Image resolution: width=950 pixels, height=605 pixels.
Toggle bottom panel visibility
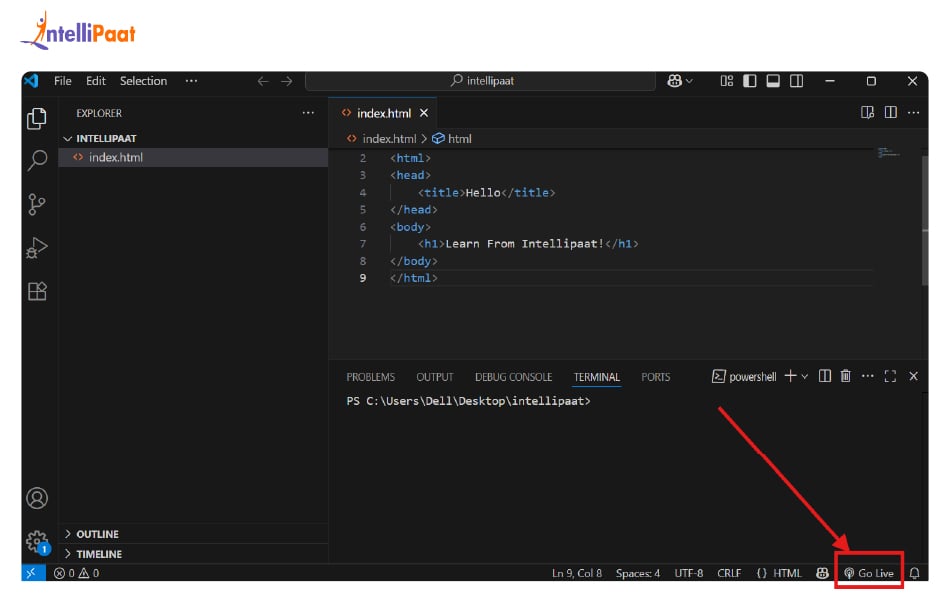[773, 81]
